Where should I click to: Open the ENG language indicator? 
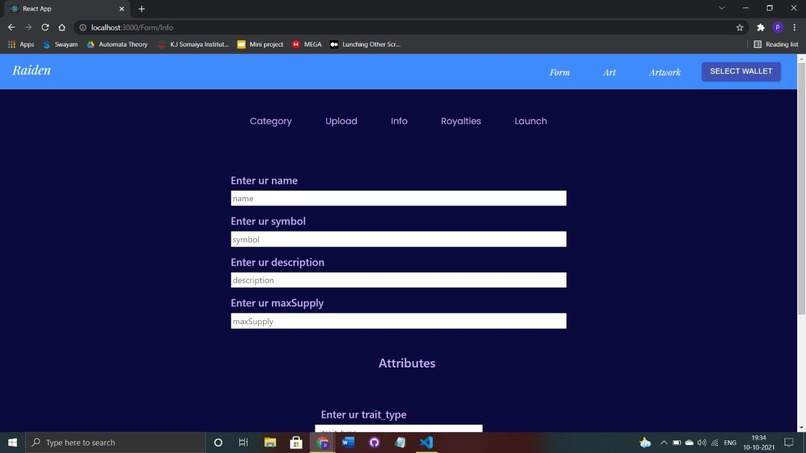pyautogui.click(x=730, y=442)
